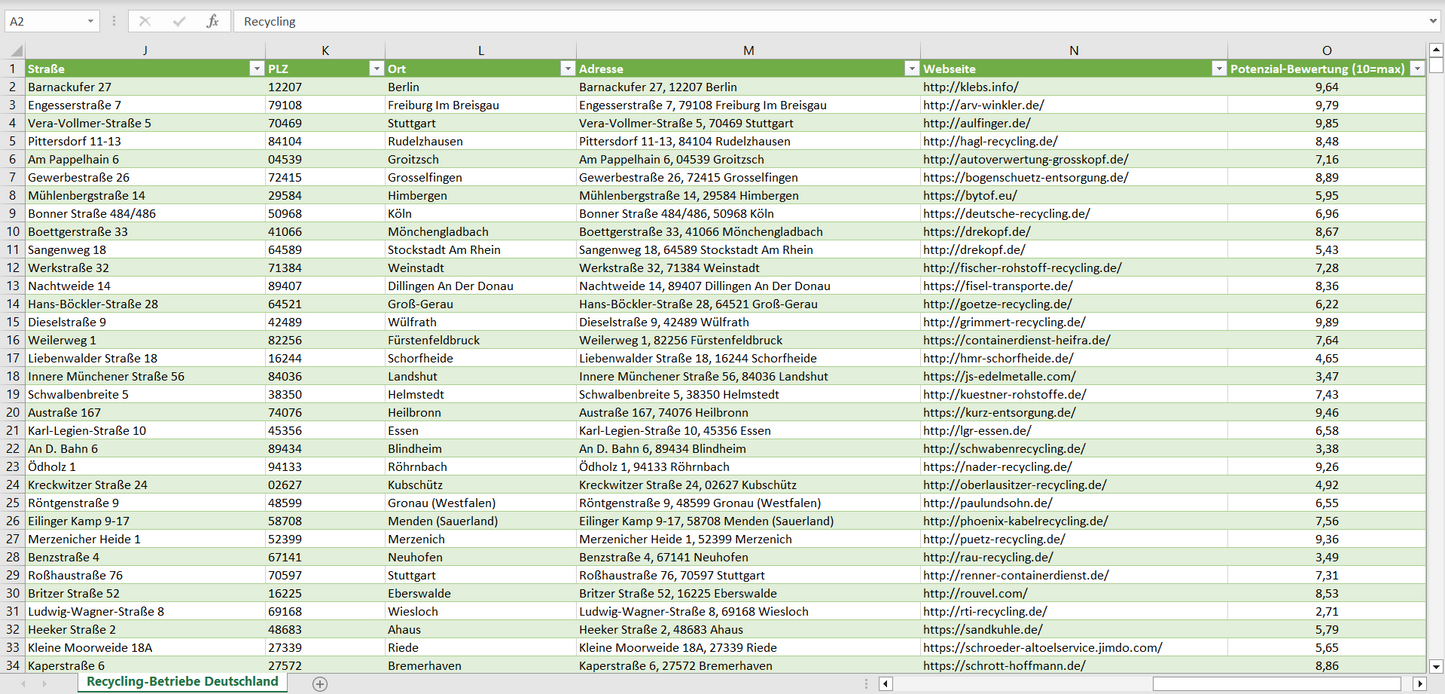
Task: Click the vertical scrollbar down arrow
Action: click(x=1436, y=665)
